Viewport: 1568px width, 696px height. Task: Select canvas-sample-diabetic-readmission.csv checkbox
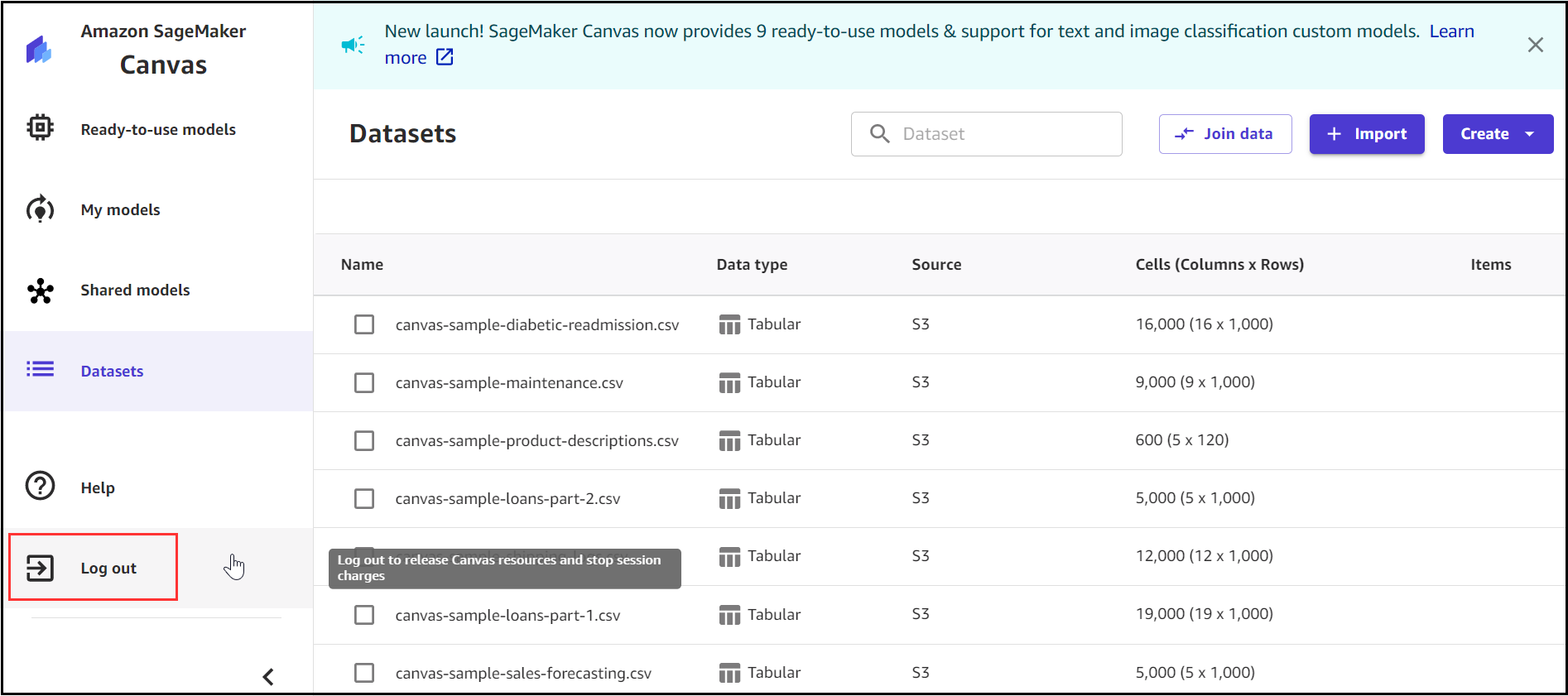coord(364,324)
